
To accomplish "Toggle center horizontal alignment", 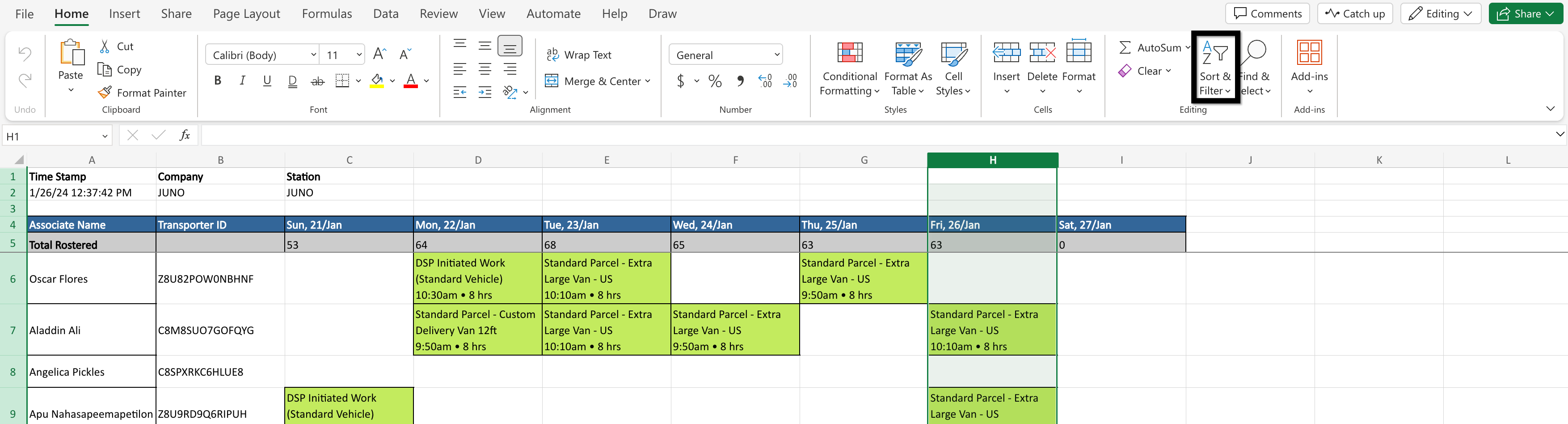I will [485, 69].
